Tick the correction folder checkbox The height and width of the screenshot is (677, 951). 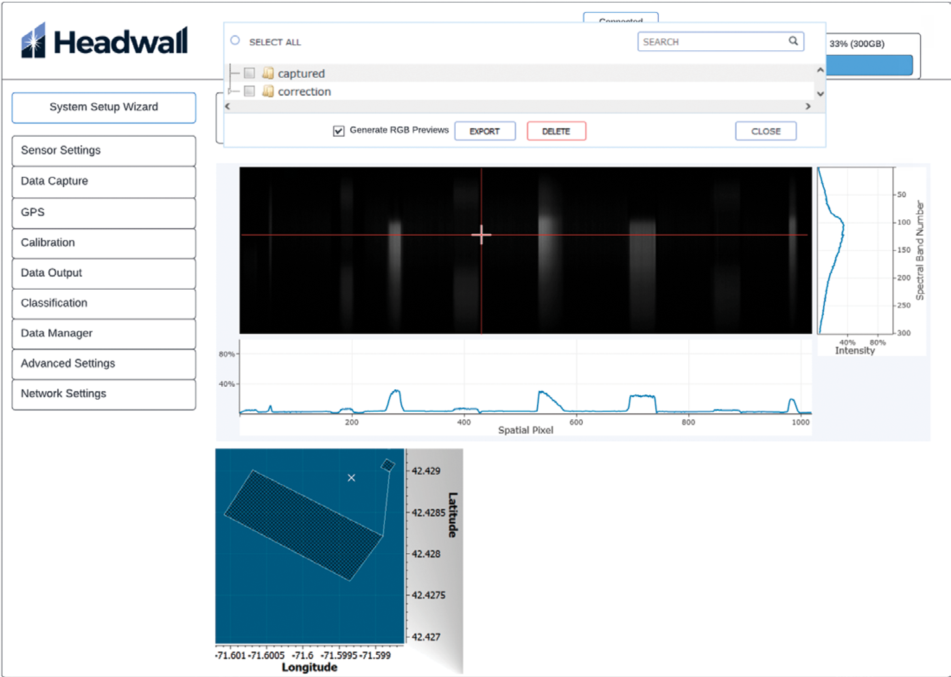249,92
